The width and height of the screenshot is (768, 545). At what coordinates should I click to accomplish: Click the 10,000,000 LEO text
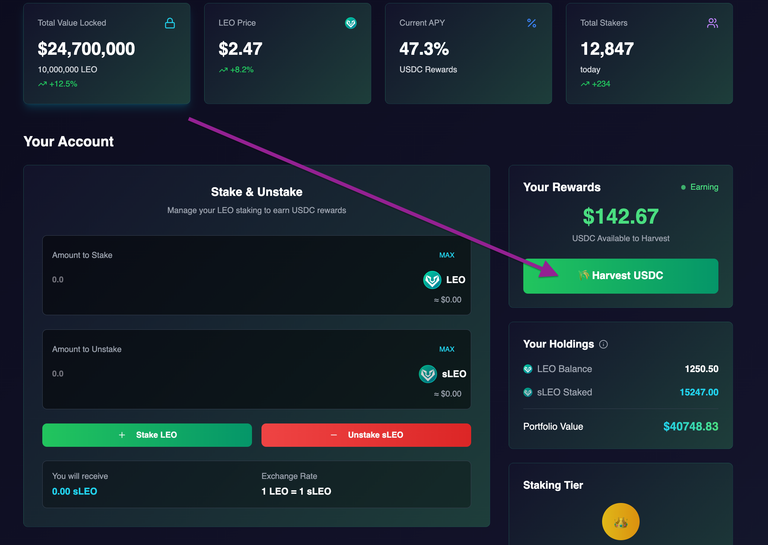[68, 70]
